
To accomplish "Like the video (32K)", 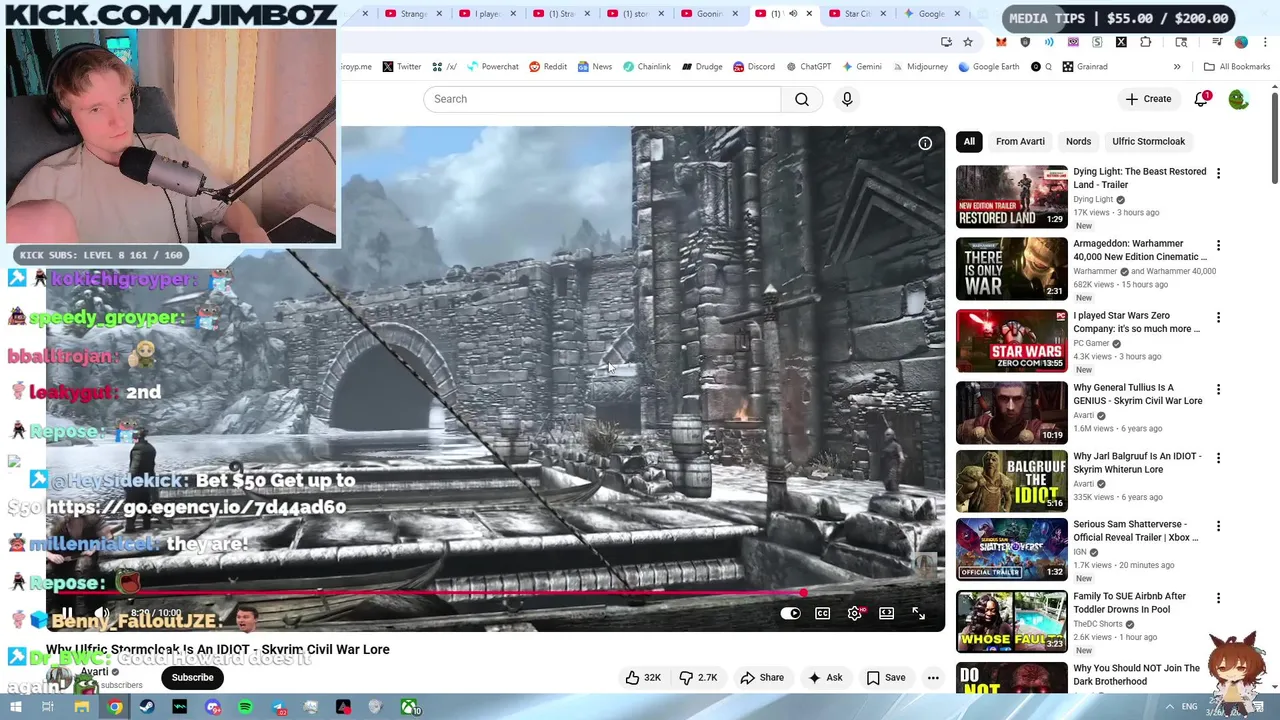I will coord(643,677).
